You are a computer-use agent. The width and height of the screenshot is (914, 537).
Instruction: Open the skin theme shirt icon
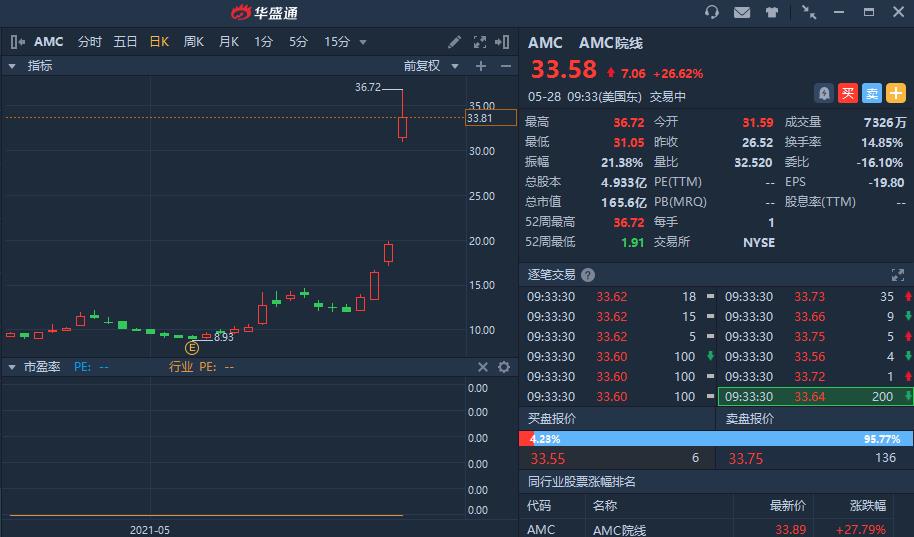click(772, 12)
